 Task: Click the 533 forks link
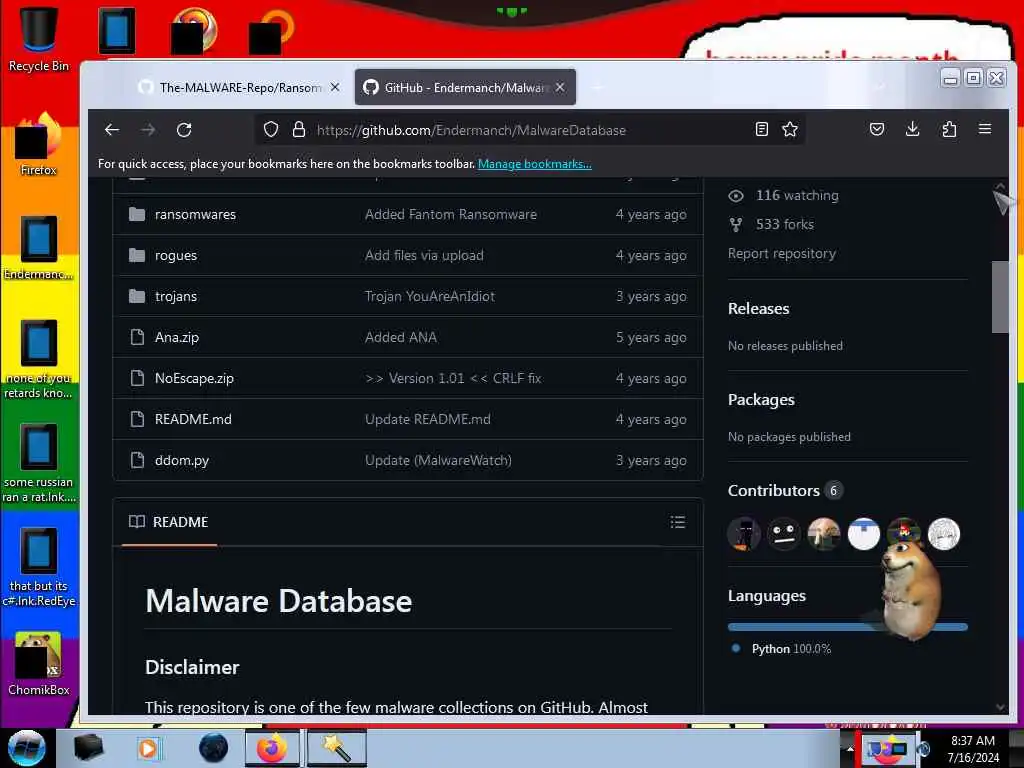[772, 224]
